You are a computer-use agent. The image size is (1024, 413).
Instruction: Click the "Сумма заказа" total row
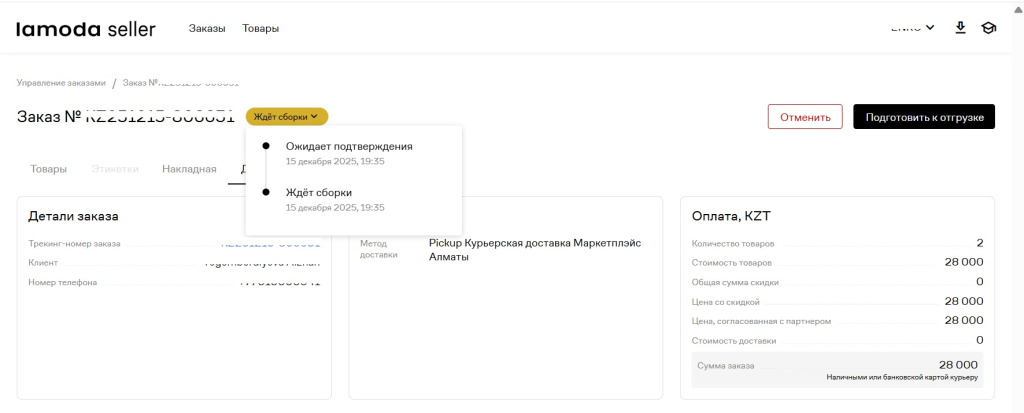[837, 366]
